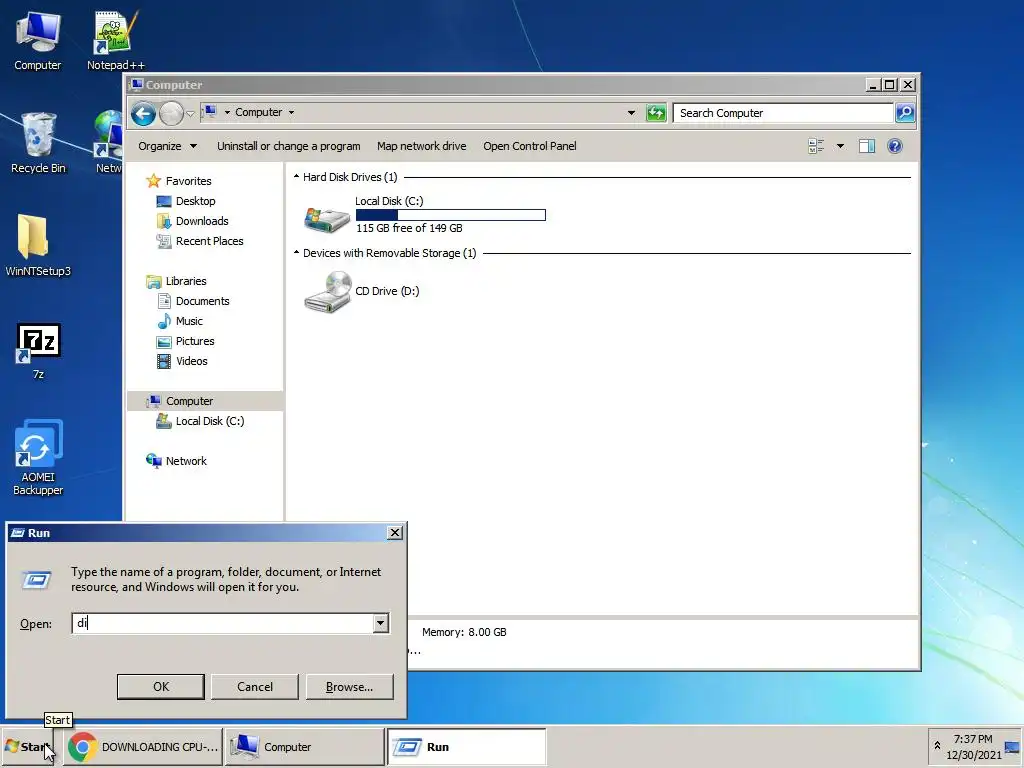Screen dimensions: 1024x768
Task: Click the search magnifier button in Explorer
Action: tap(904, 113)
